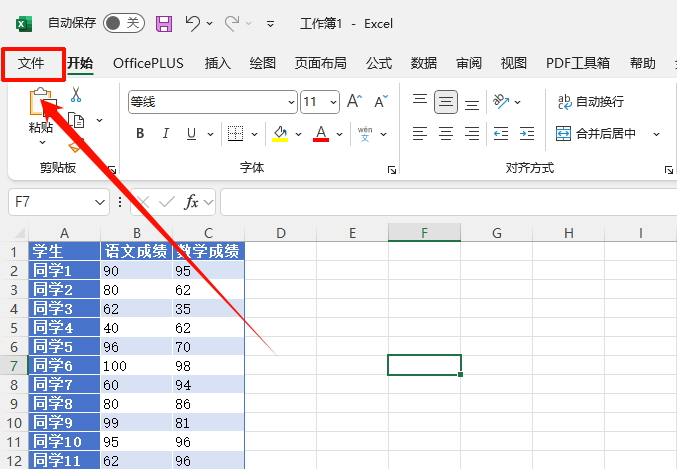
Task: Click the Borders icon
Action: [x=235, y=133]
